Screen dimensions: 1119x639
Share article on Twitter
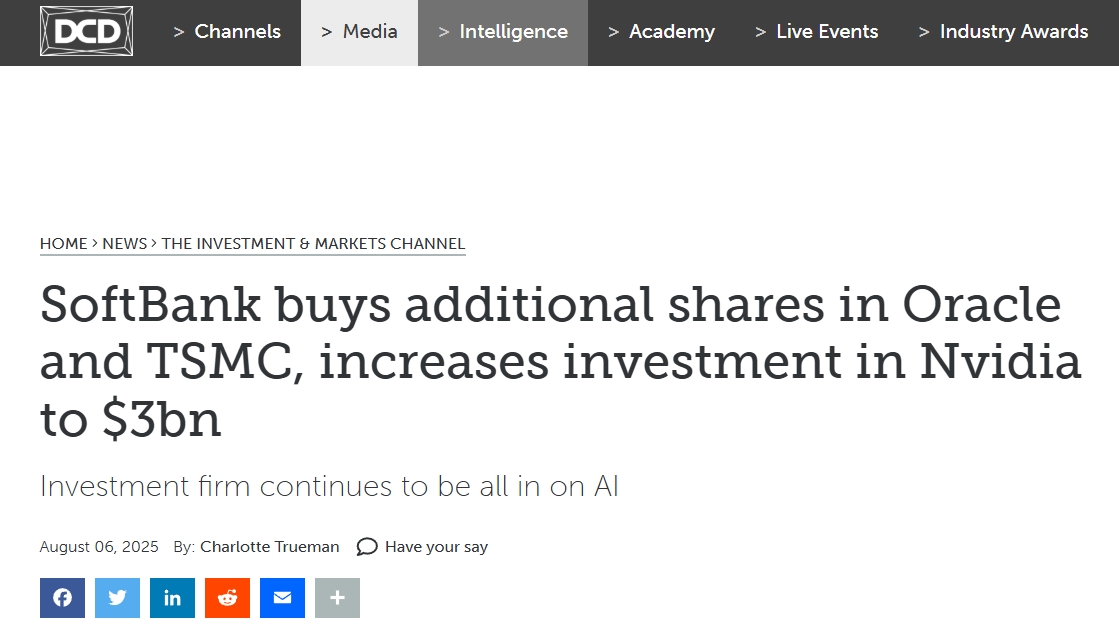click(117, 598)
